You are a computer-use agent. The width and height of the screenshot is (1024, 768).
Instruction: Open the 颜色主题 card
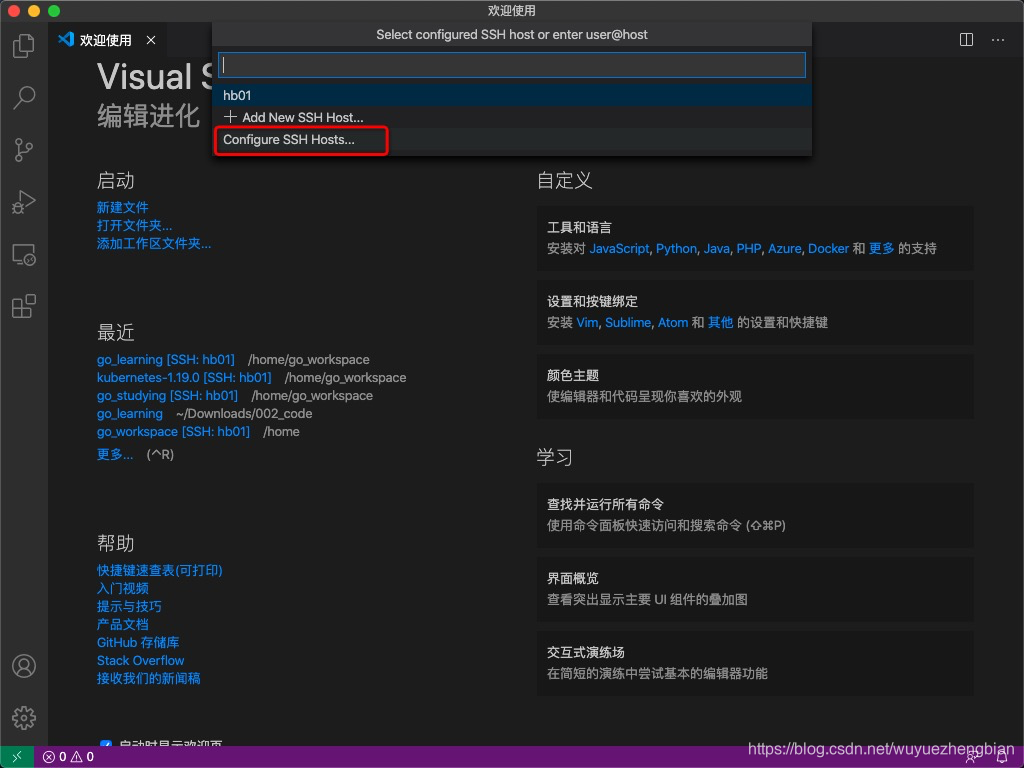(755, 386)
